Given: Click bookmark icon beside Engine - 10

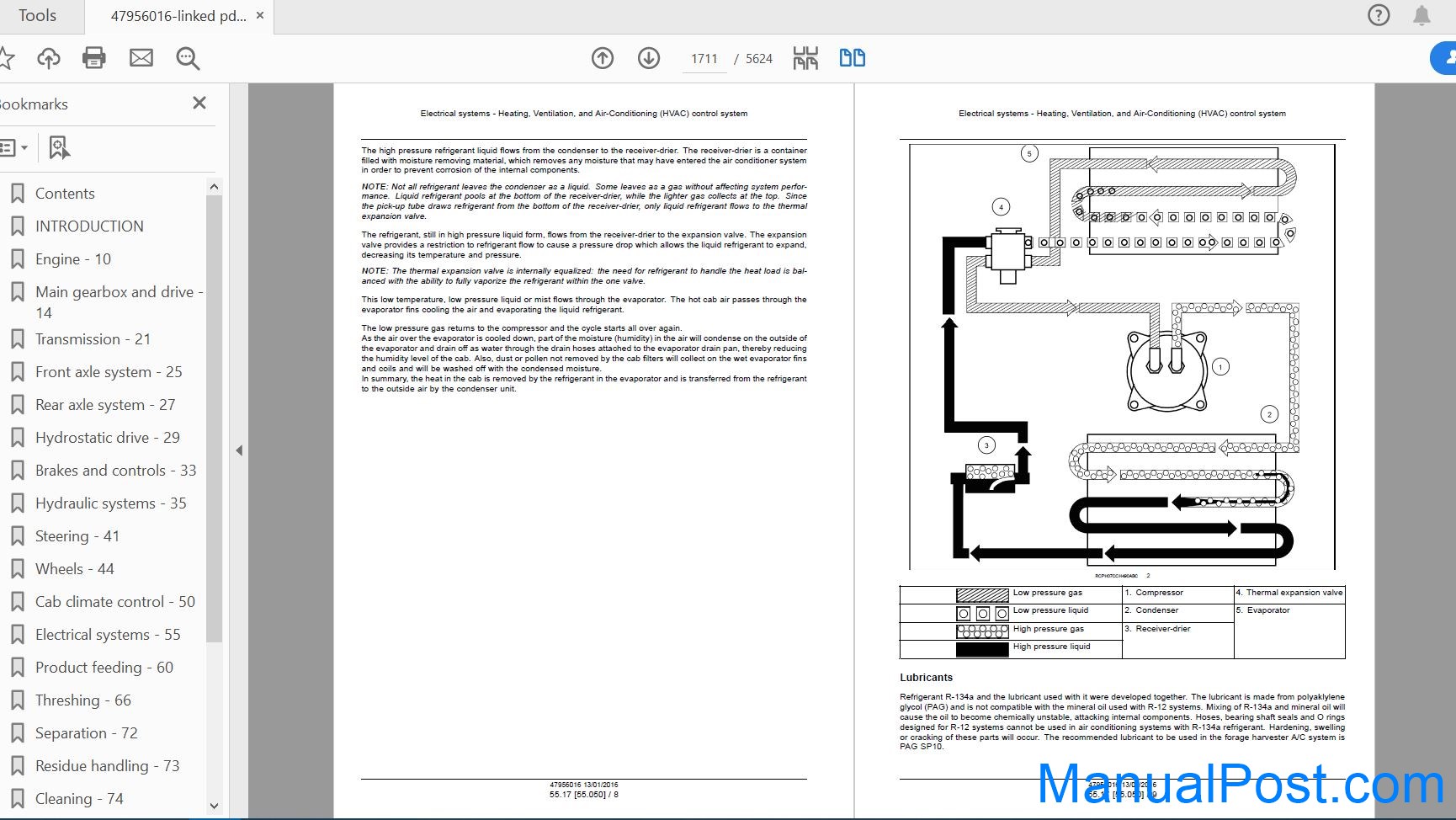Looking at the screenshot, I should pos(18,259).
